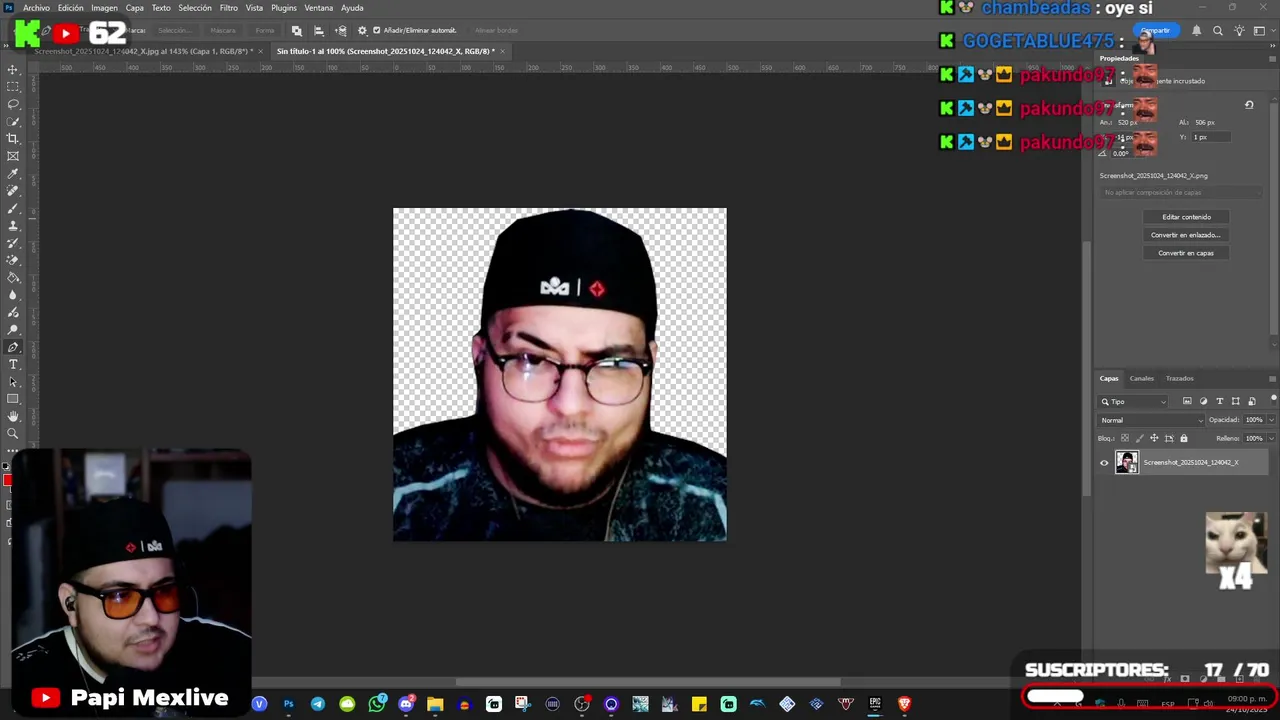Image resolution: width=1280 pixels, height=720 pixels.
Task: Click the Convertir en capas button
Action: click(x=1186, y=253)
